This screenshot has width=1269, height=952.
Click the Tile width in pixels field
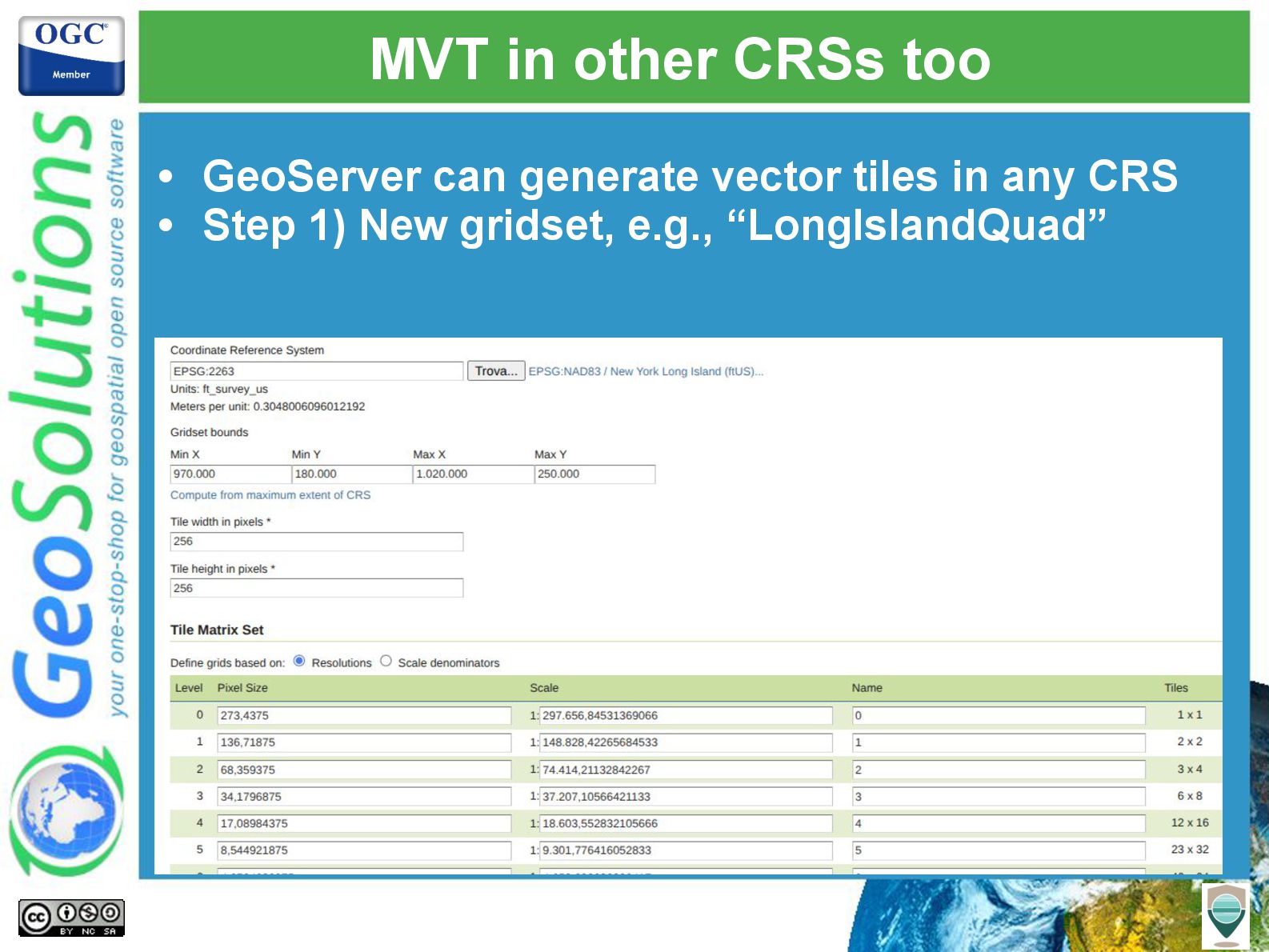(317, 542)
